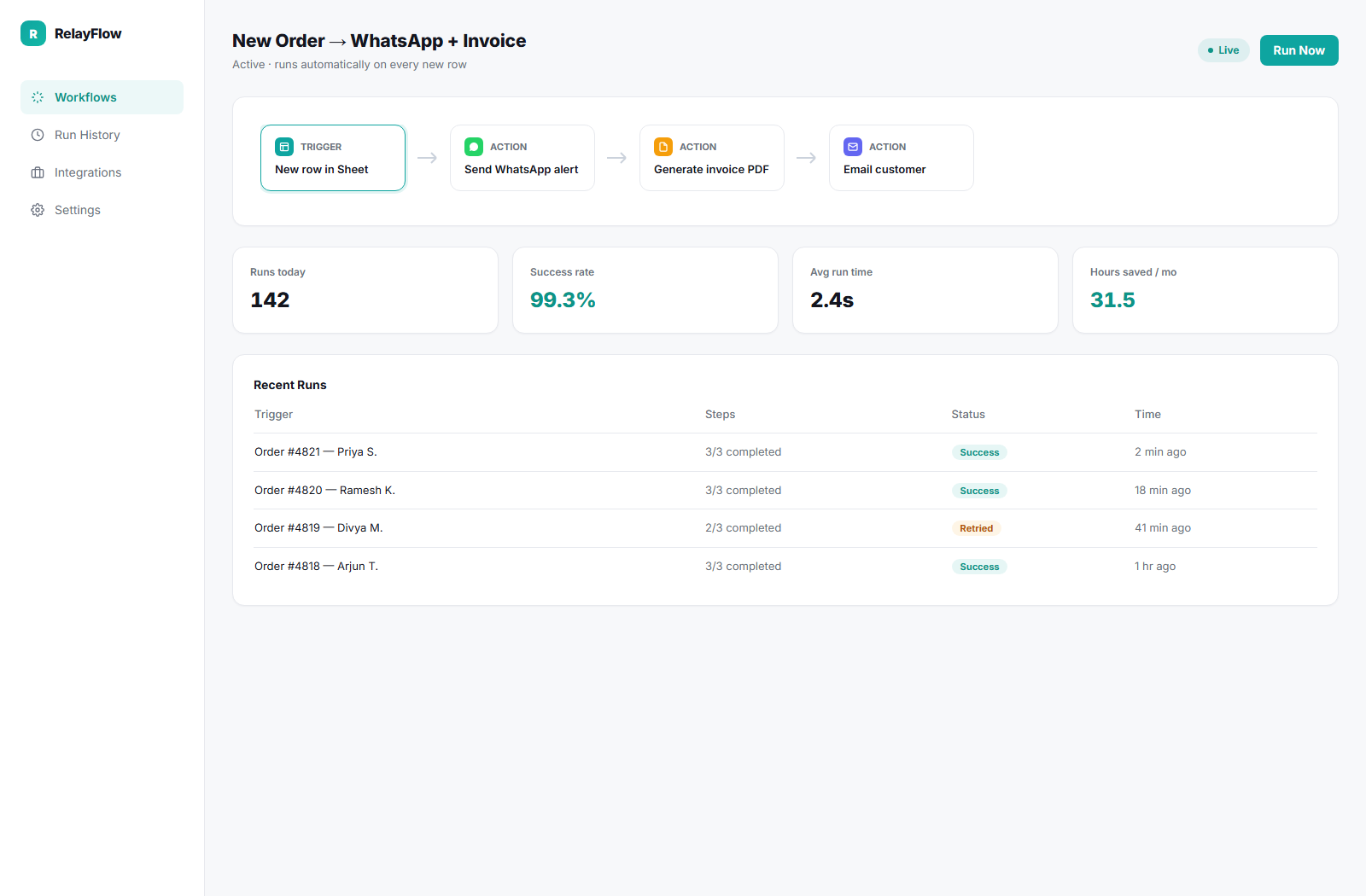This screenshot has width=1366, height=896.
Task: Click the Success badge for Order #4820
Action: coord(979,491)
